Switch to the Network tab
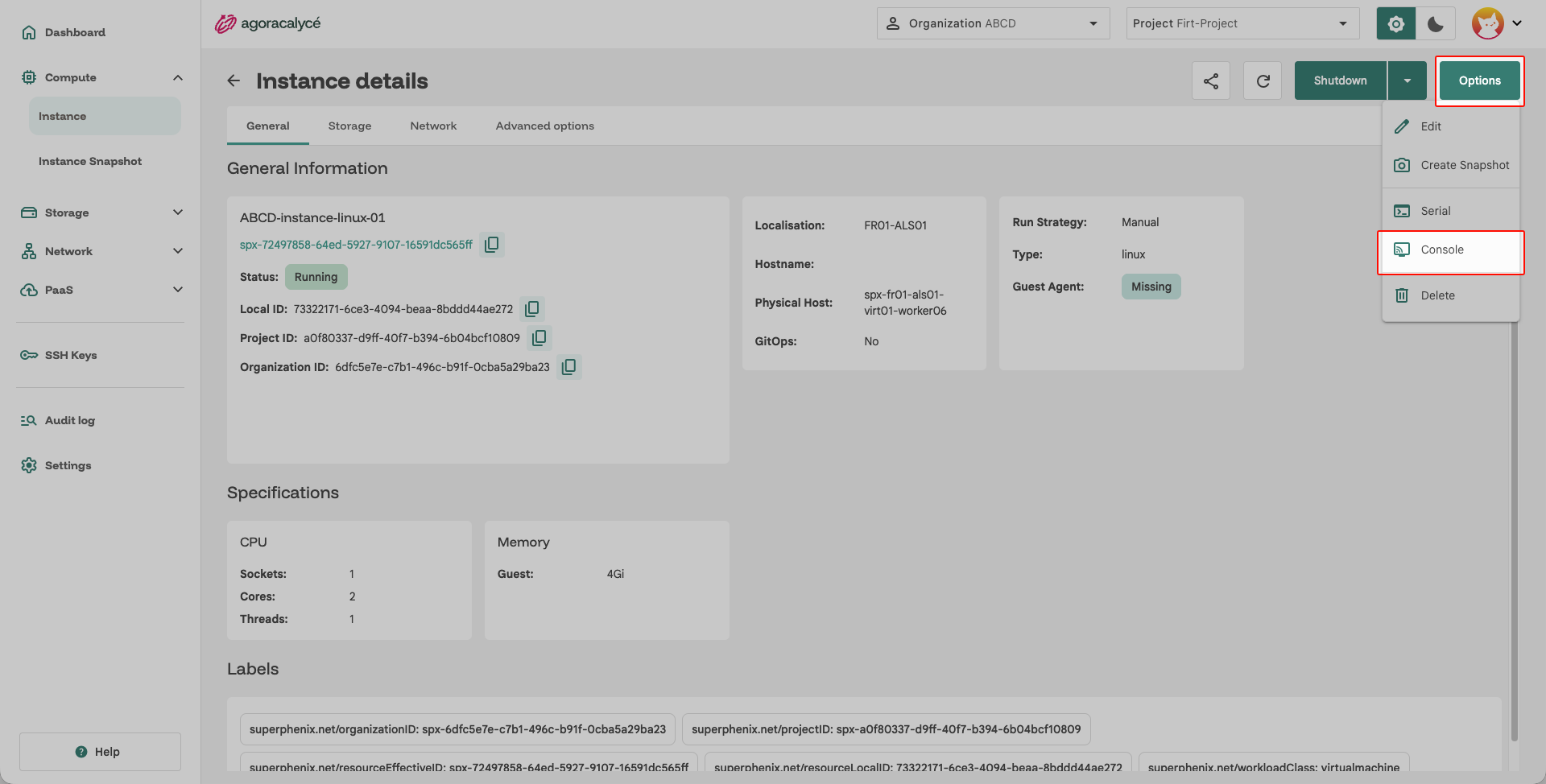 pos(433,126)
